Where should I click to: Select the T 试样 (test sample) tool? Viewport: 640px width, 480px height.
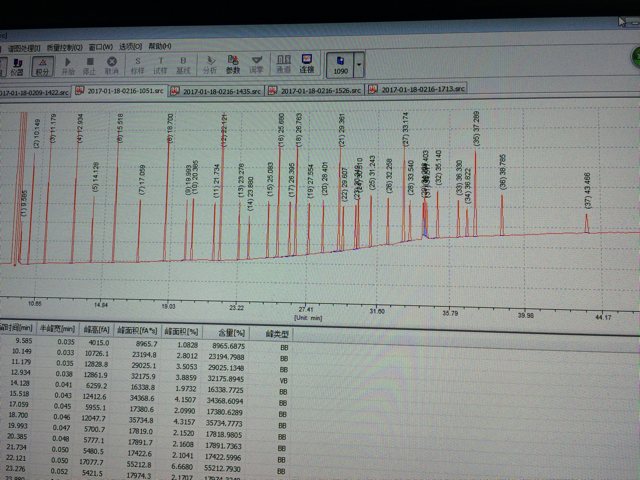[x=160, y=65]
